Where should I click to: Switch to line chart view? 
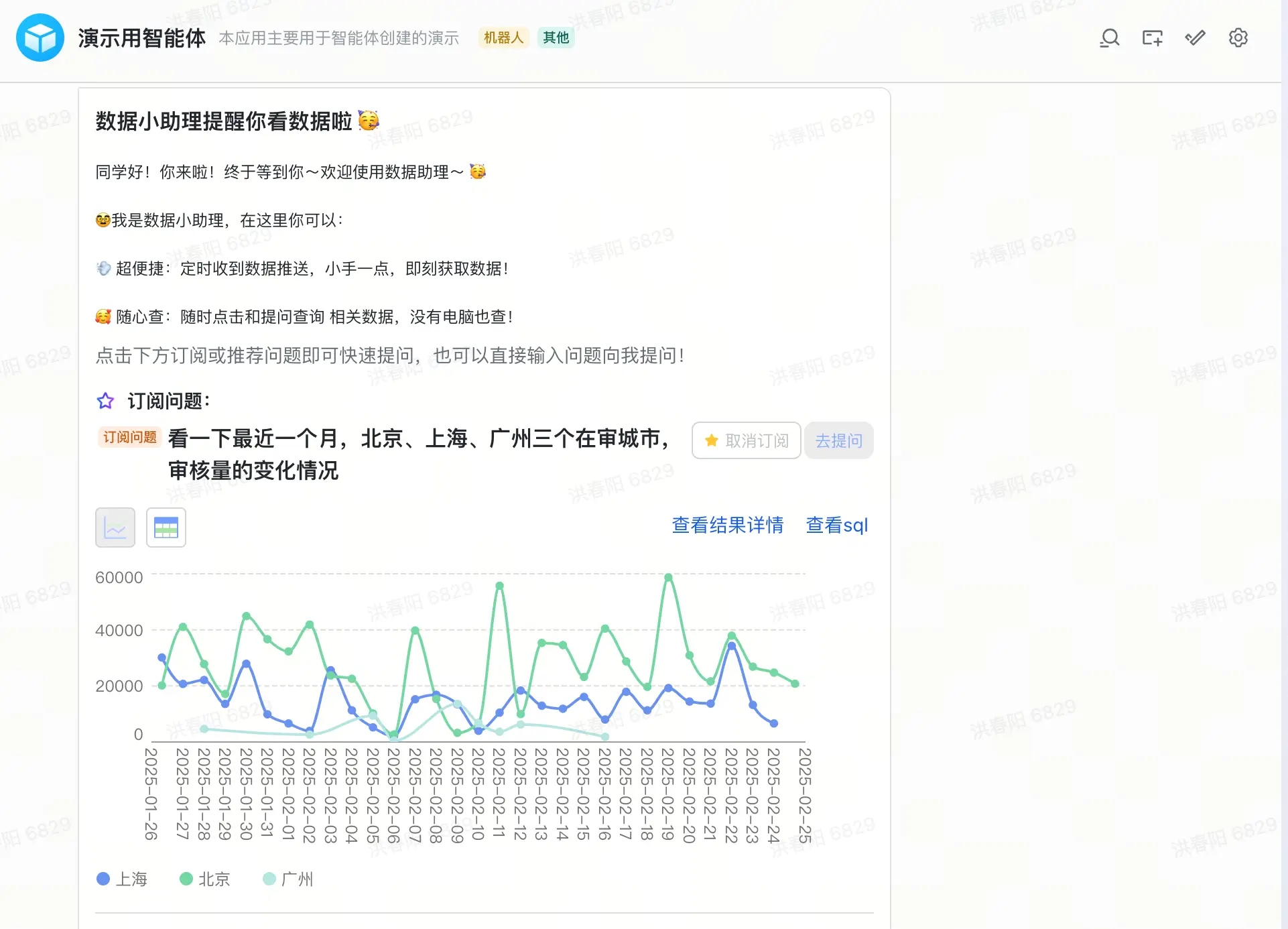click(x=115, y=528)
